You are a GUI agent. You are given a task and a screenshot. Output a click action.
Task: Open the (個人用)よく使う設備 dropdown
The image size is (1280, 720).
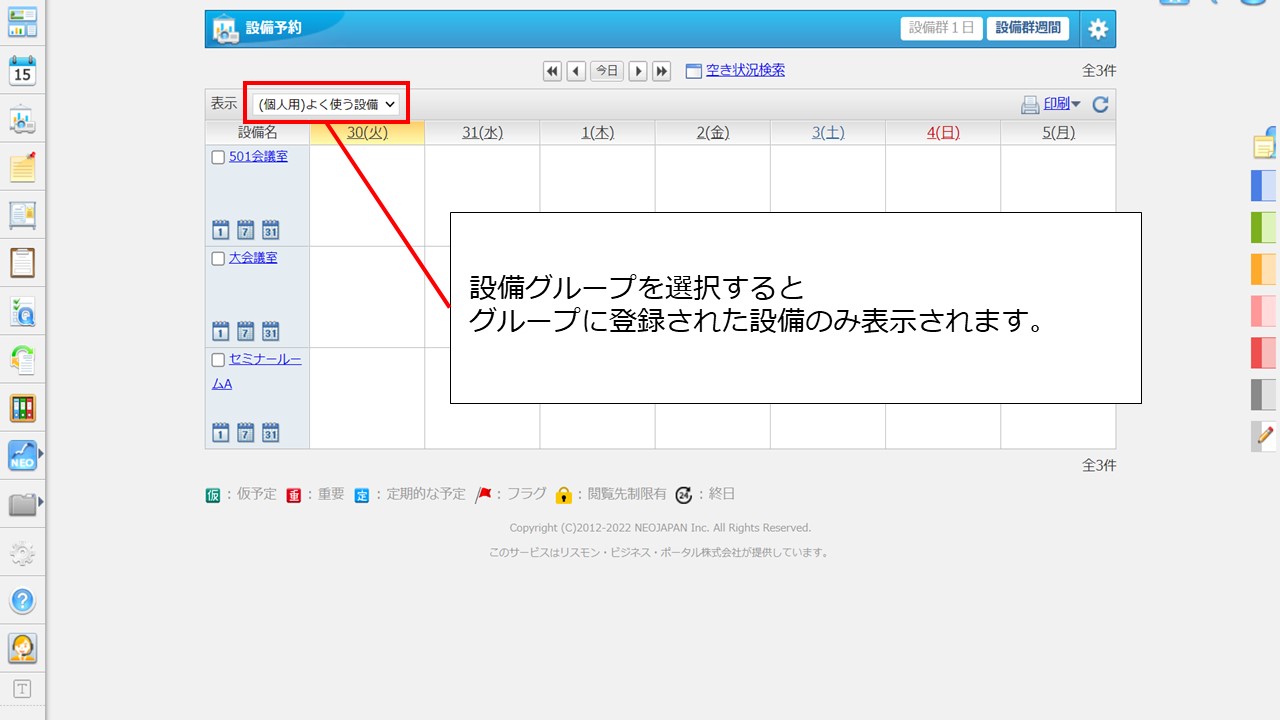327,104
